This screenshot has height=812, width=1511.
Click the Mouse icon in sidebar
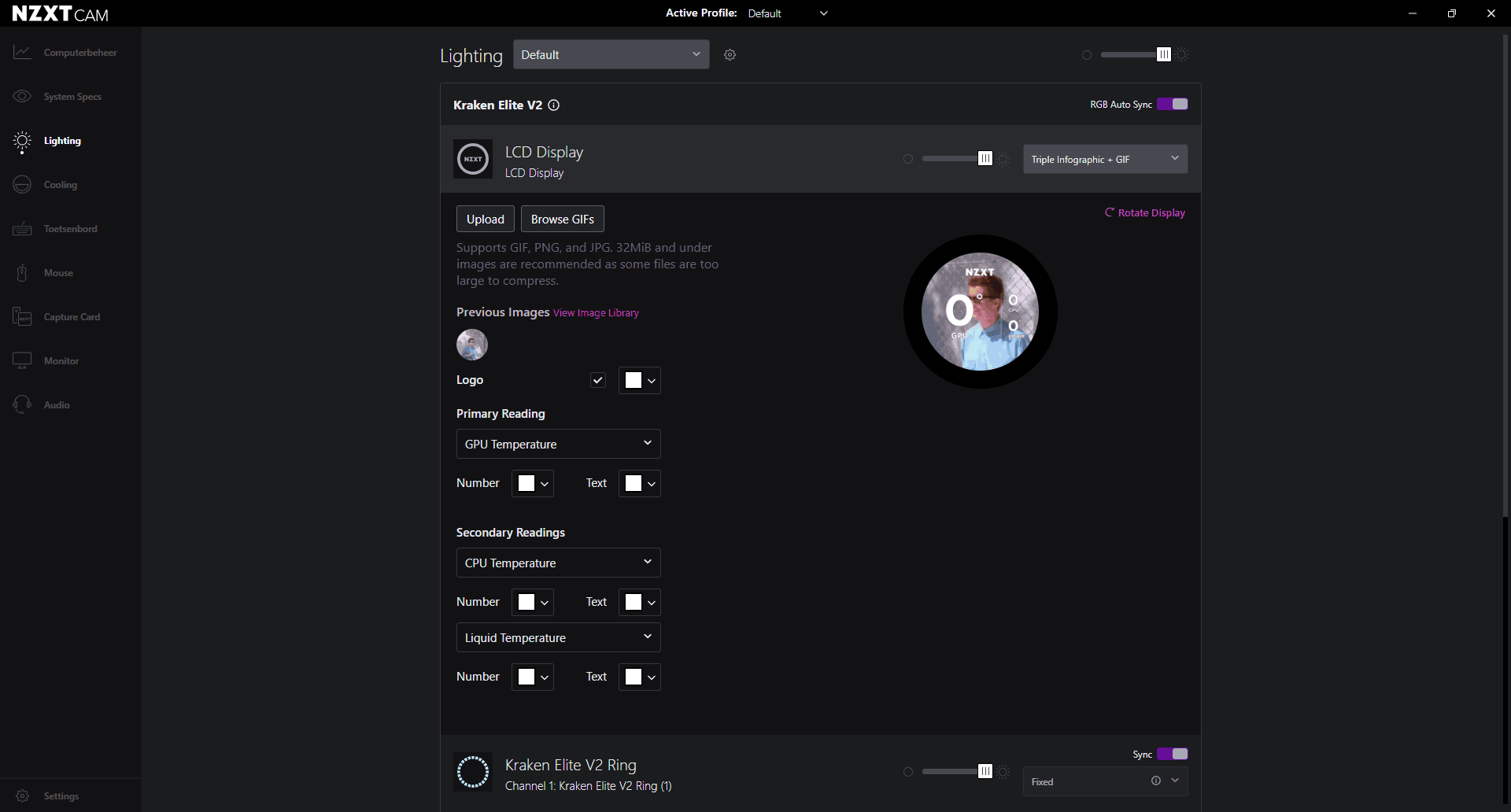[x=22, y=273]
